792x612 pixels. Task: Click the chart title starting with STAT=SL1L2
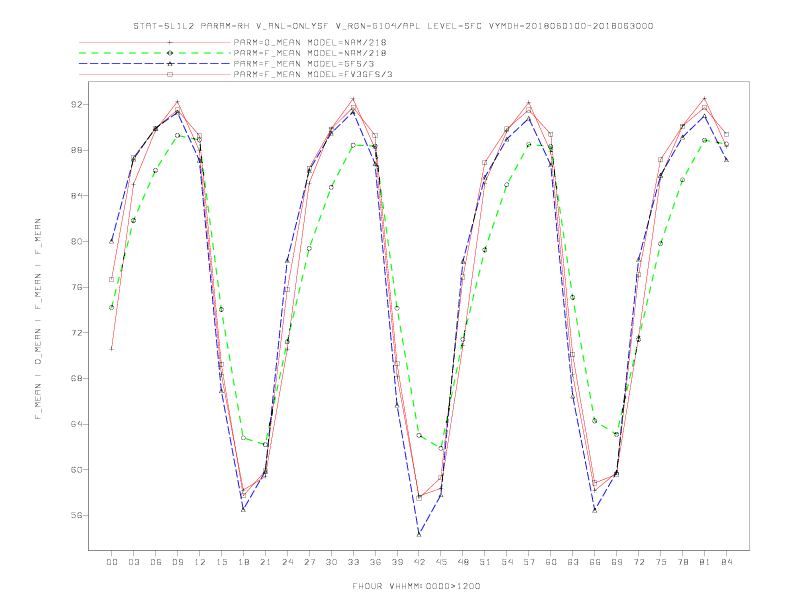[x=393, y=26]
